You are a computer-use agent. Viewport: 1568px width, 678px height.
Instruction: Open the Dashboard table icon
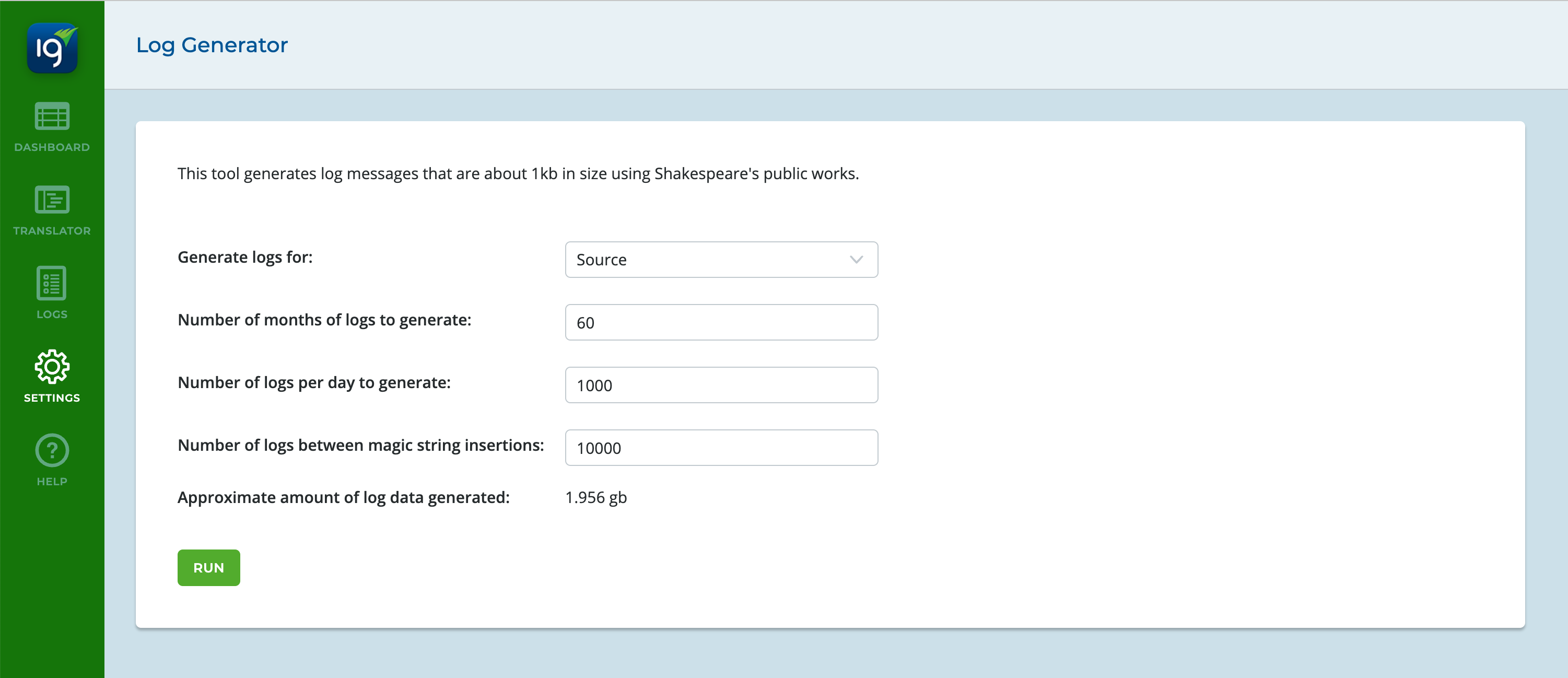(x=52, y=115)
